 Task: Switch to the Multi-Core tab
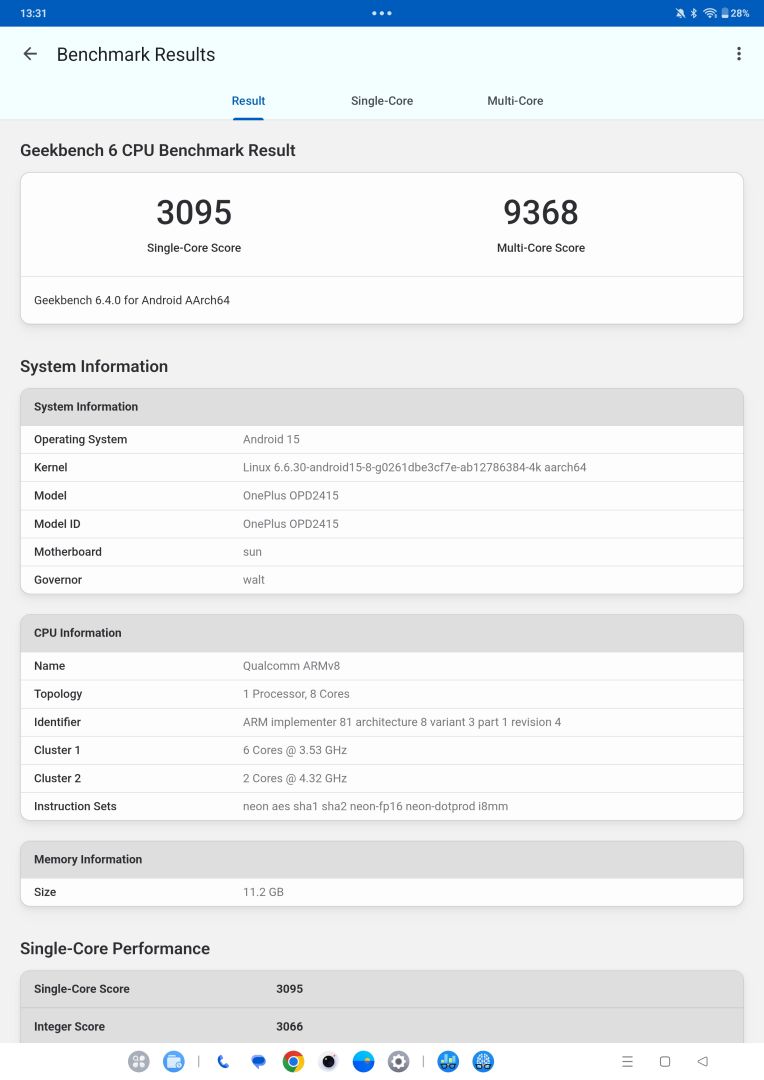(x=515, y=101)
